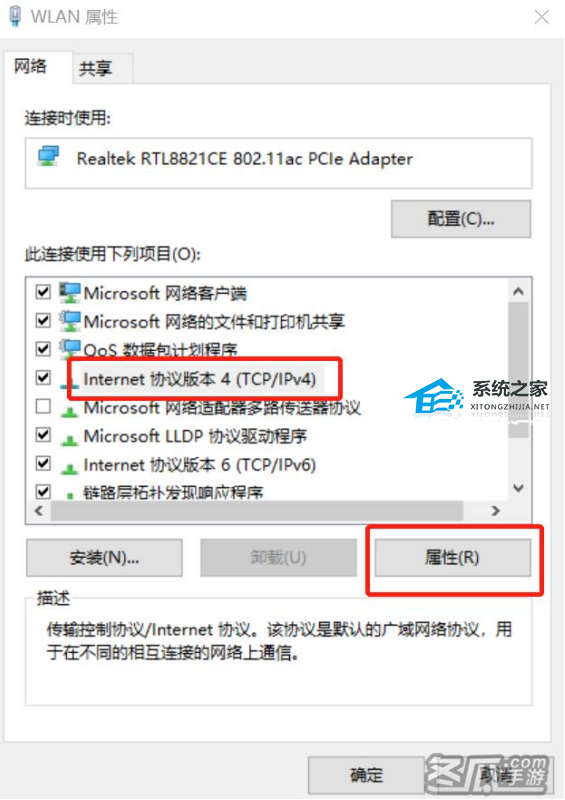Click the WLAN 属性 title bar icon
This screenshot has width=565, height=800.
point(15,16)
